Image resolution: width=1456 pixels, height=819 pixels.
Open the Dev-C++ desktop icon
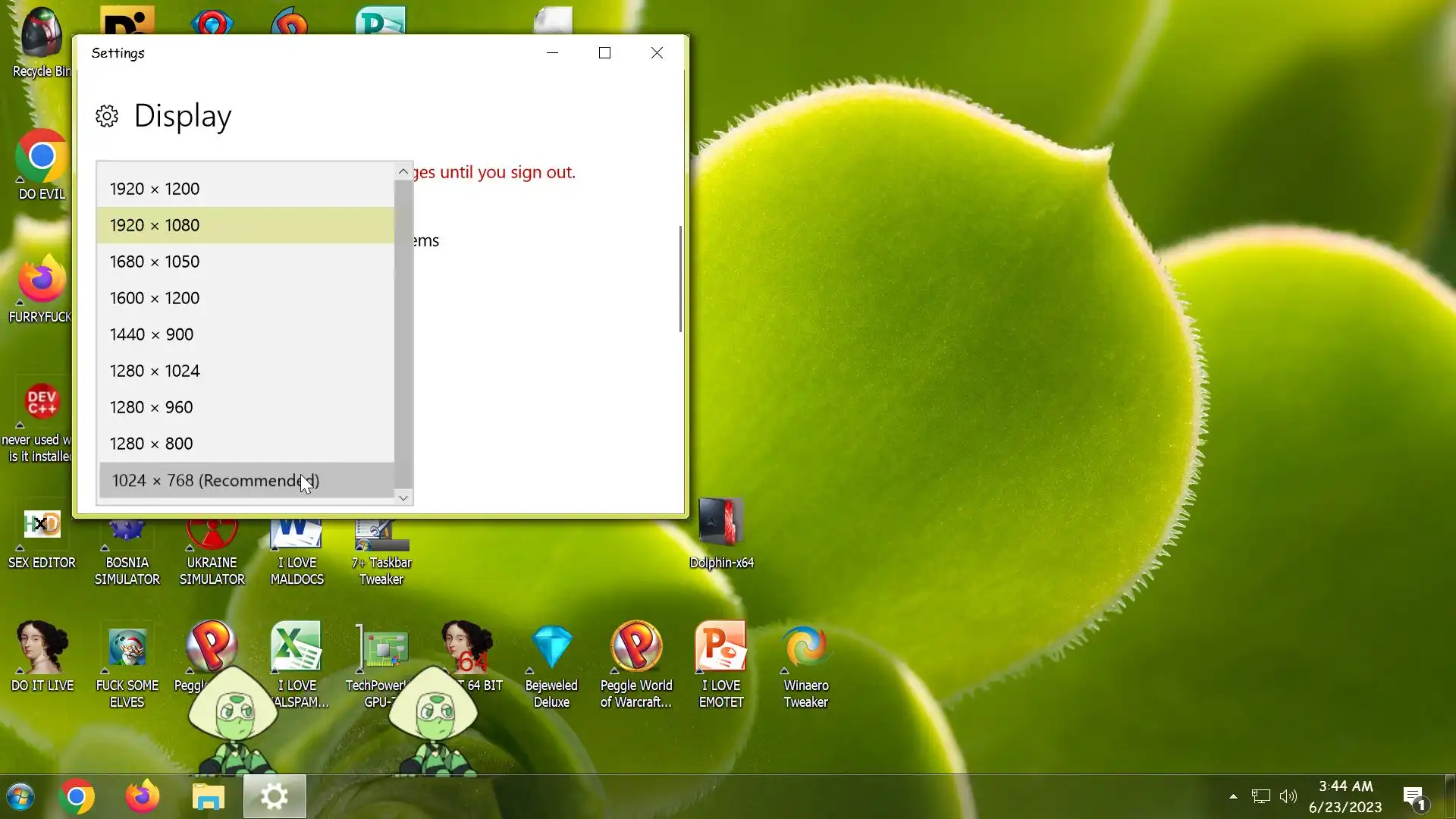(x=42, y=402)
